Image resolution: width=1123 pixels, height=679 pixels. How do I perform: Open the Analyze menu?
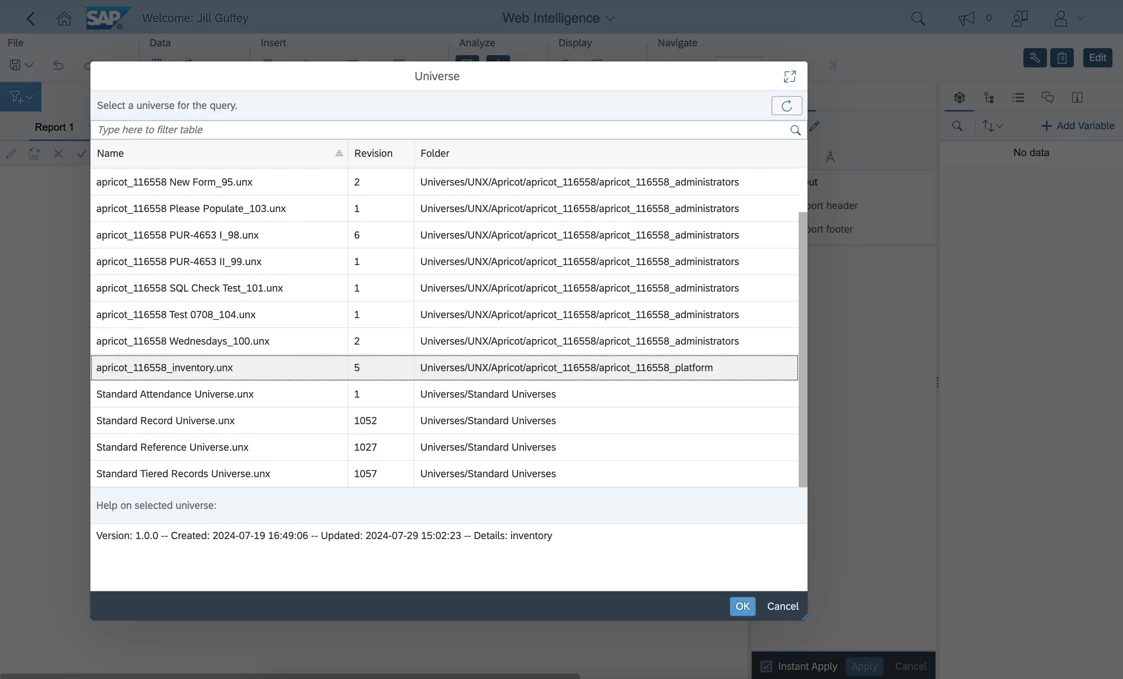pos(476,43)
